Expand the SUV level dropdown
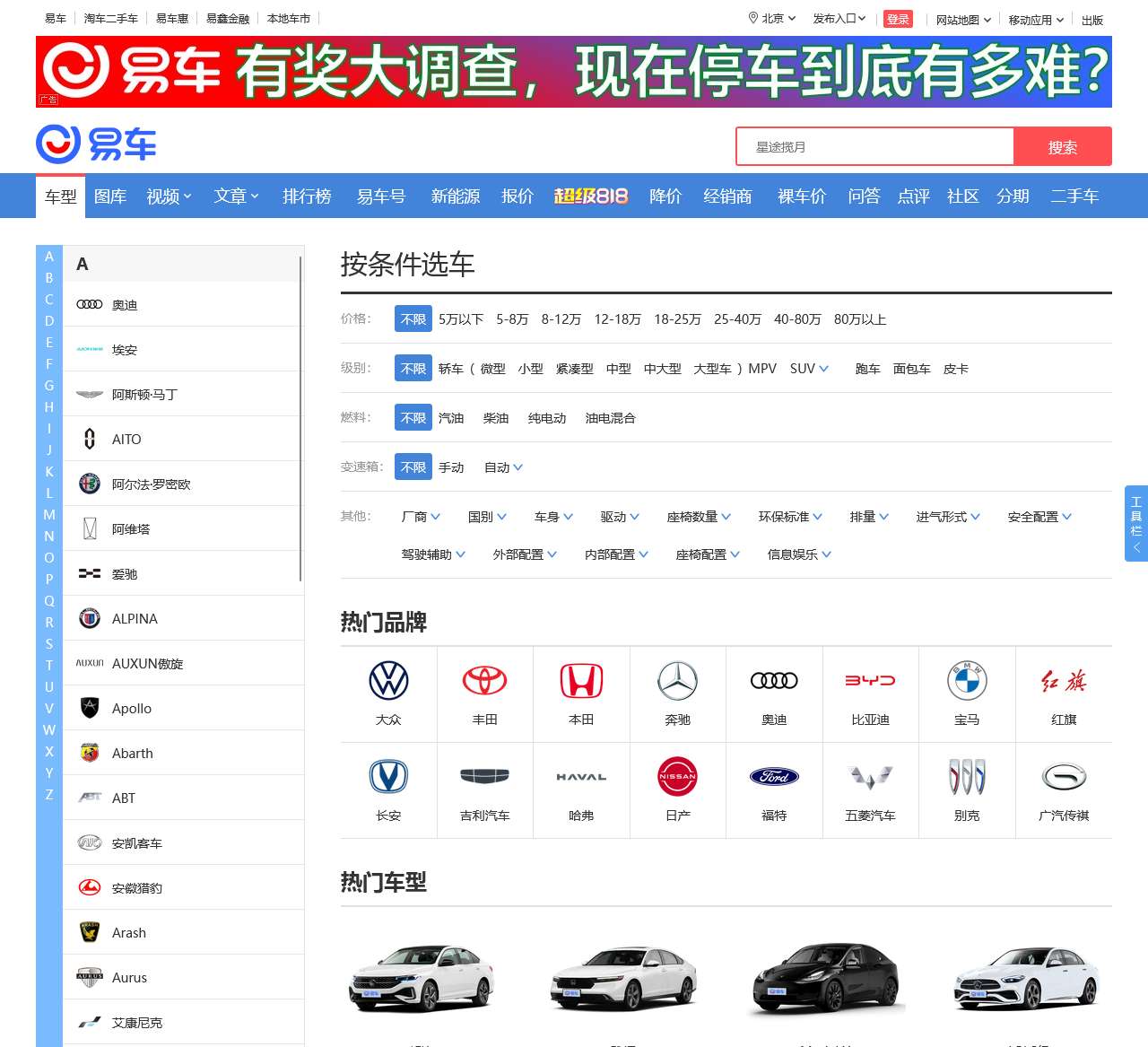This screenshot has height=1047, width=1148. (x=809, y=369)
